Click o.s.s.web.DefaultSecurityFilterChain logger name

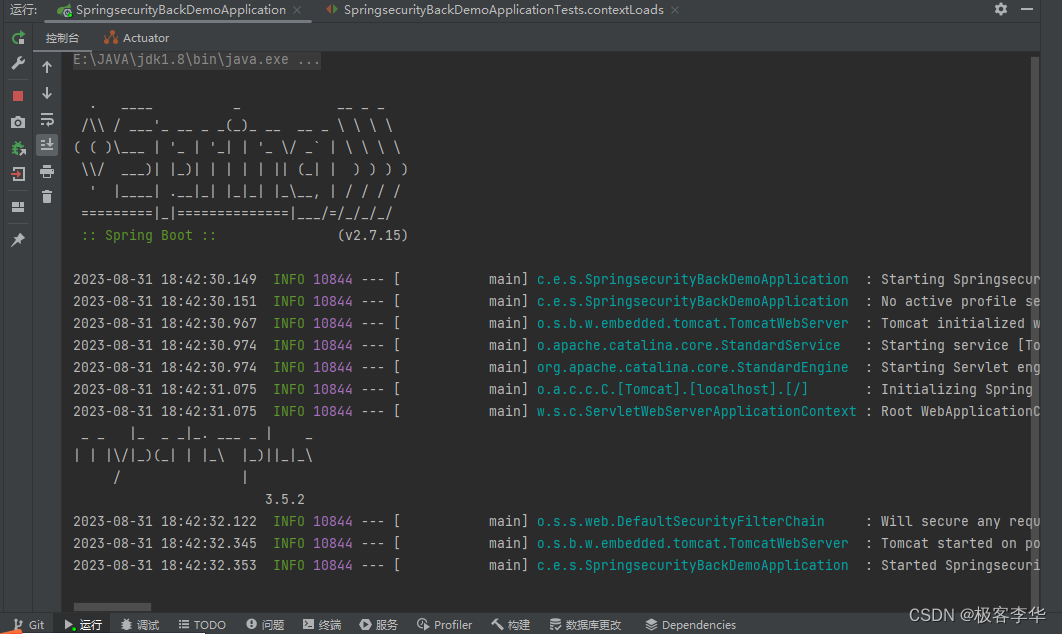(680, 521)
